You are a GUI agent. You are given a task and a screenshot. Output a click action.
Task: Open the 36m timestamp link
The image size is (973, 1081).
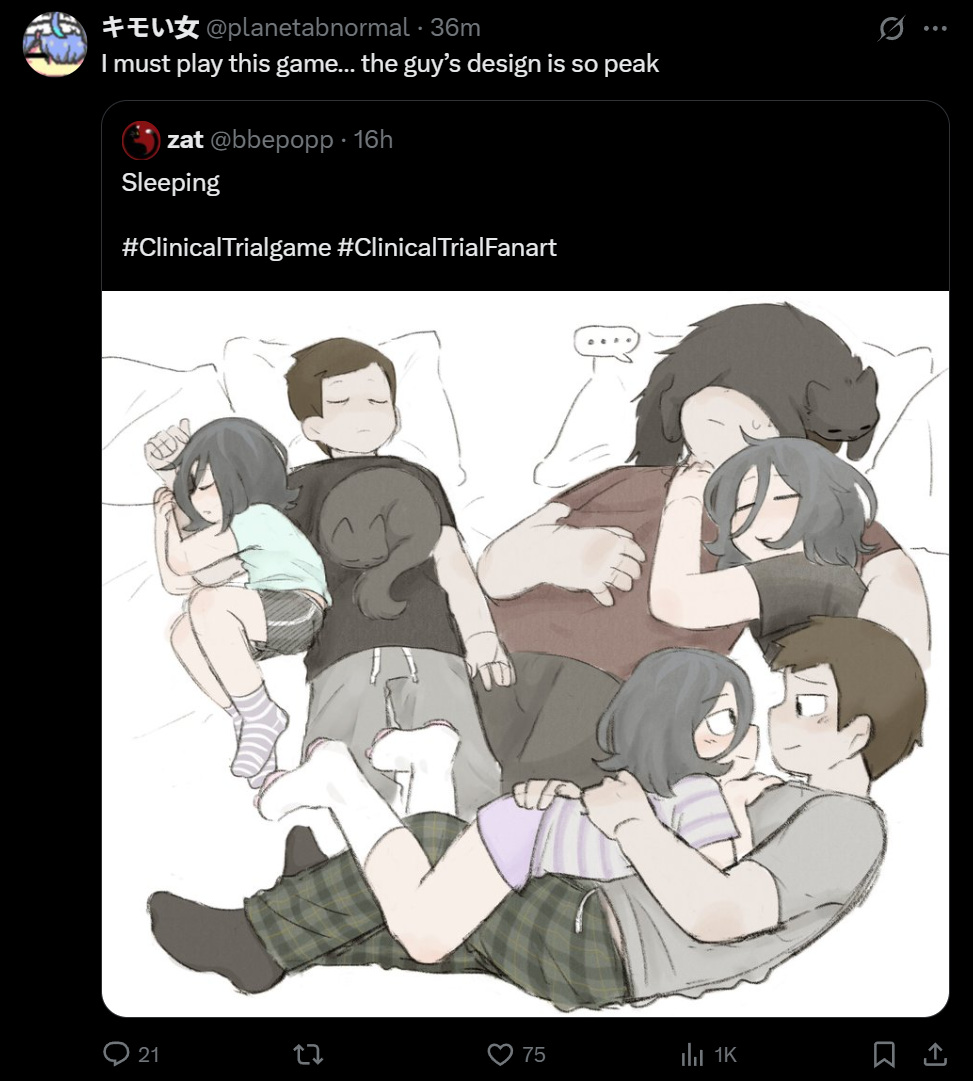point(455,28)
